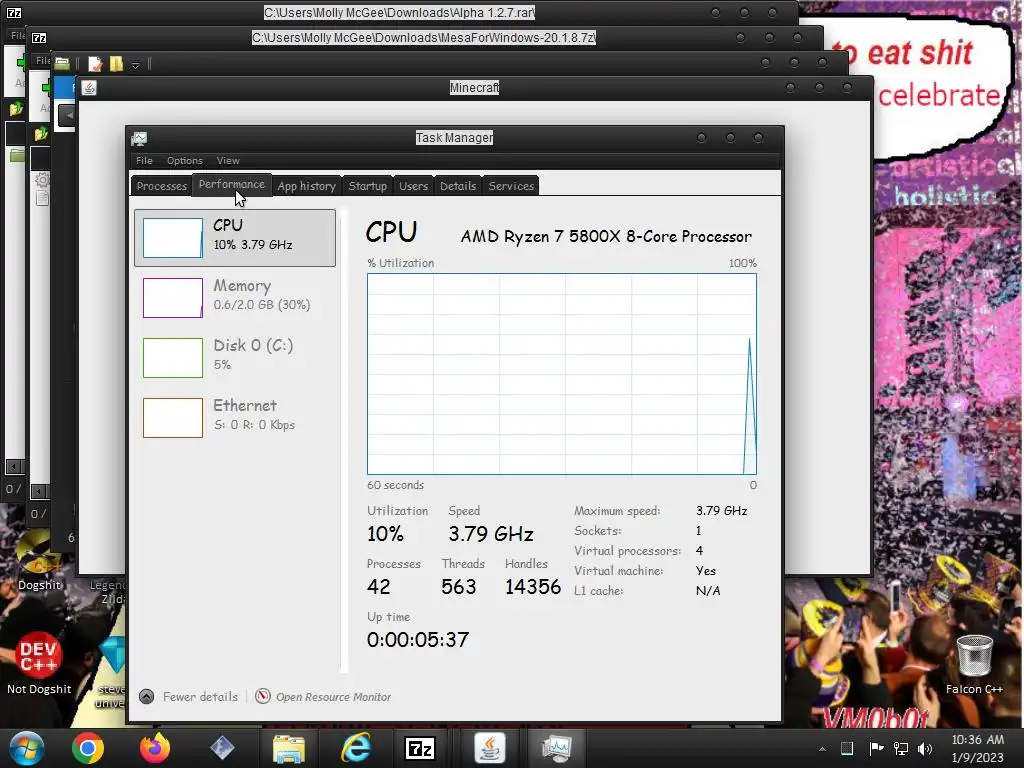Click the Maximum speed value 3.79 GHz
The width and height of the screenshot is (1024, 768).
[x=721, y=511]
